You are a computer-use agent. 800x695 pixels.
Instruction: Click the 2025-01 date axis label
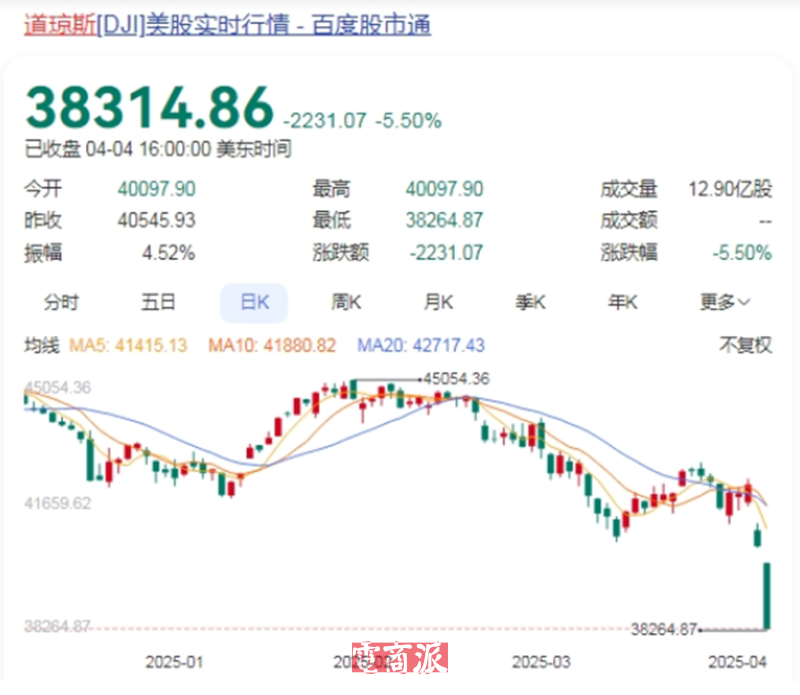173,661
